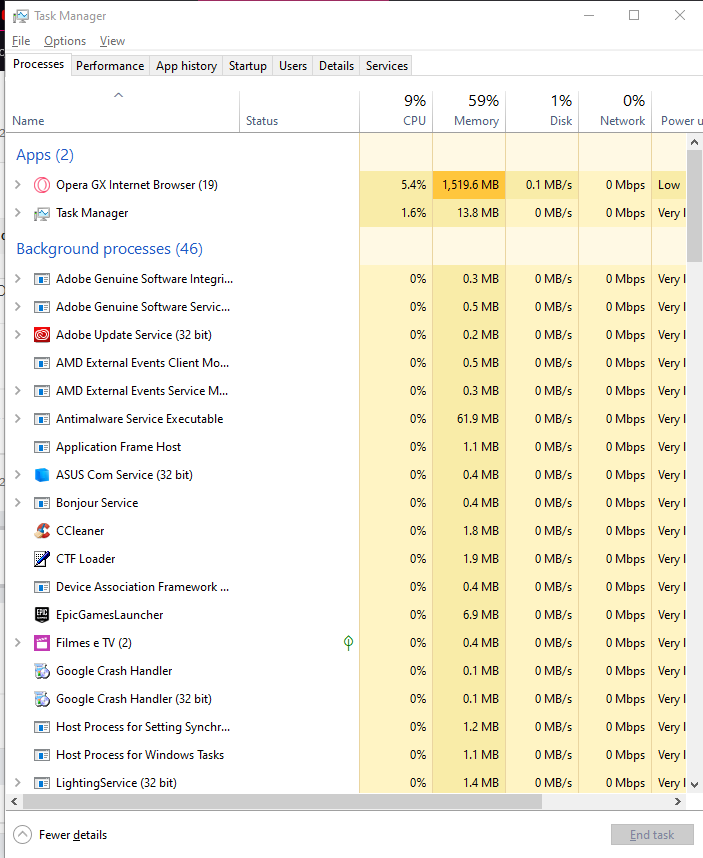Expand the Adobe Update Service row
The width and height of the screenshot is (703, 858).
point(18,334)
